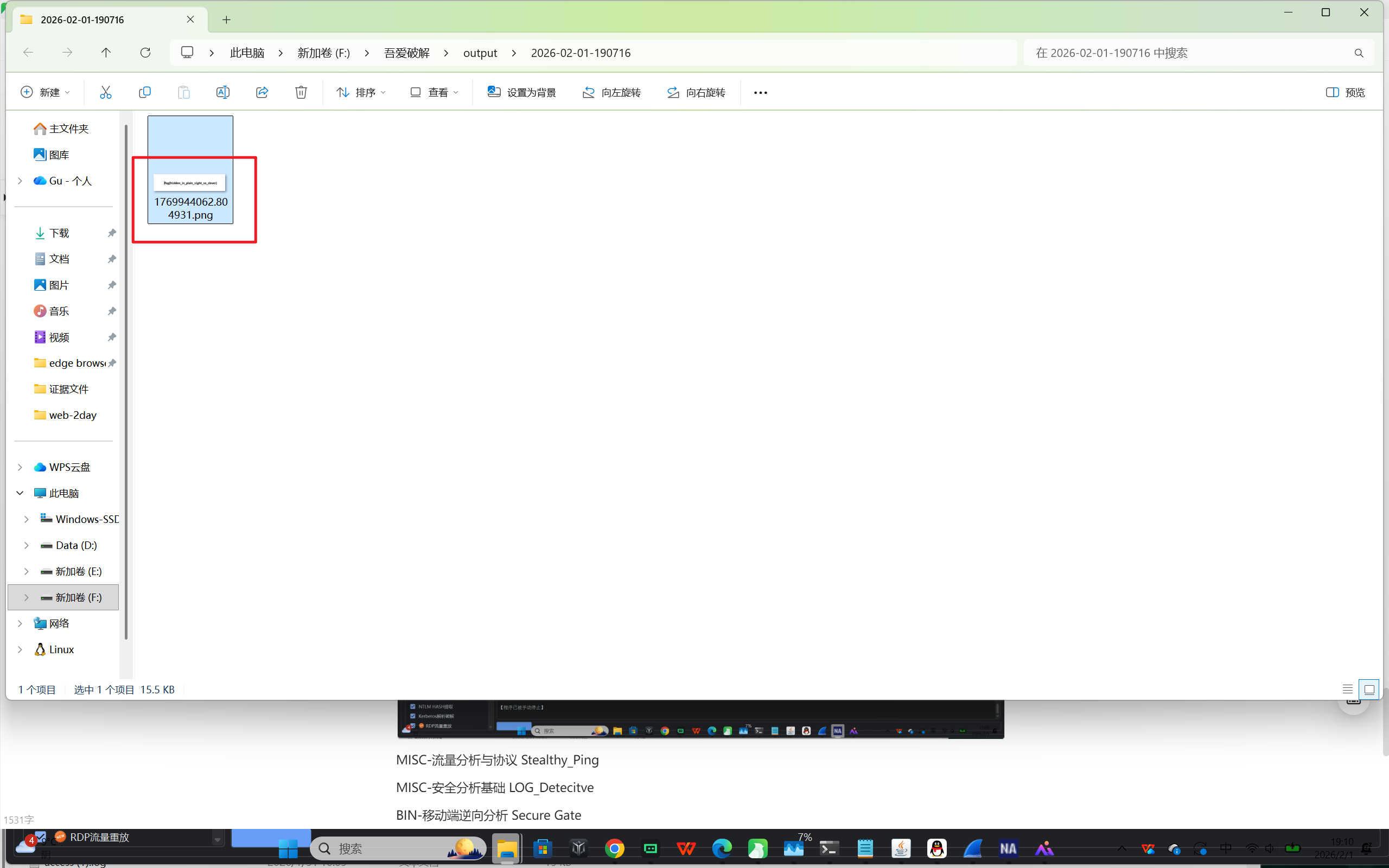
Task: Collapse the This PC tree node
Action: (x=20, y=493)
